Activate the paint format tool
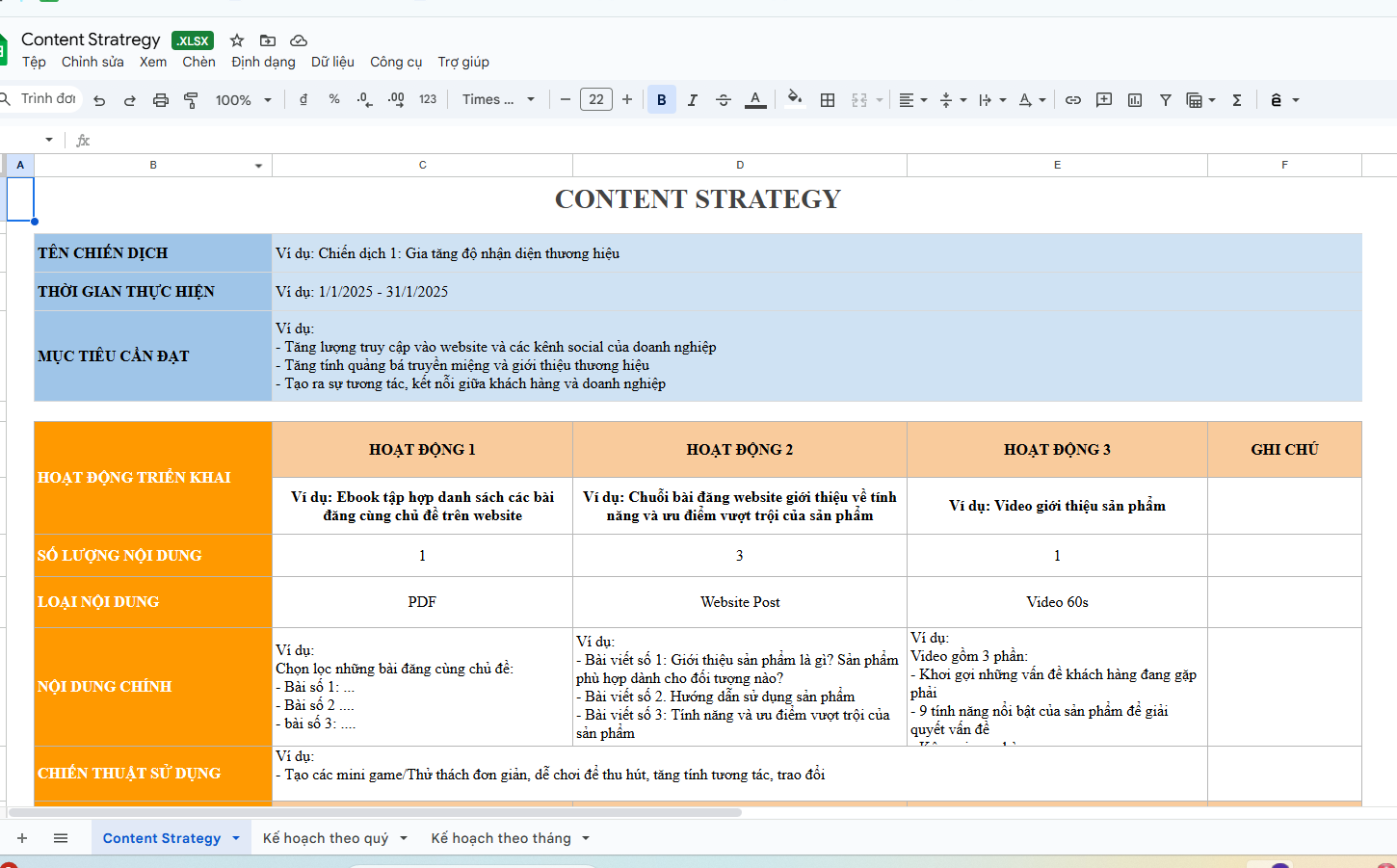The height and width of the screenshot is (868, 1397). [191, 100]
